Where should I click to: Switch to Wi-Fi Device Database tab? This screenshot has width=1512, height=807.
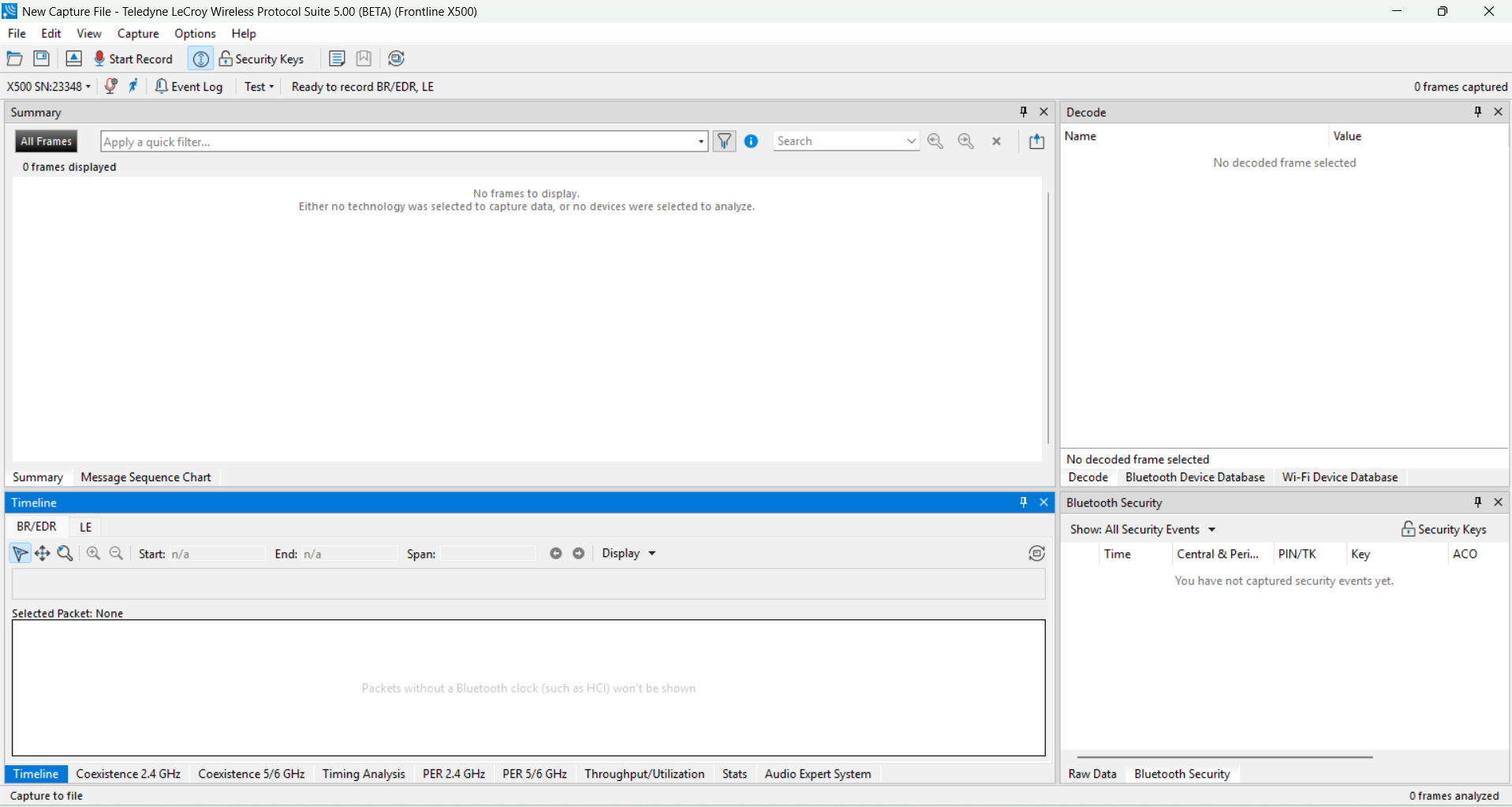pyautogui.click(x=1339, y=477)
